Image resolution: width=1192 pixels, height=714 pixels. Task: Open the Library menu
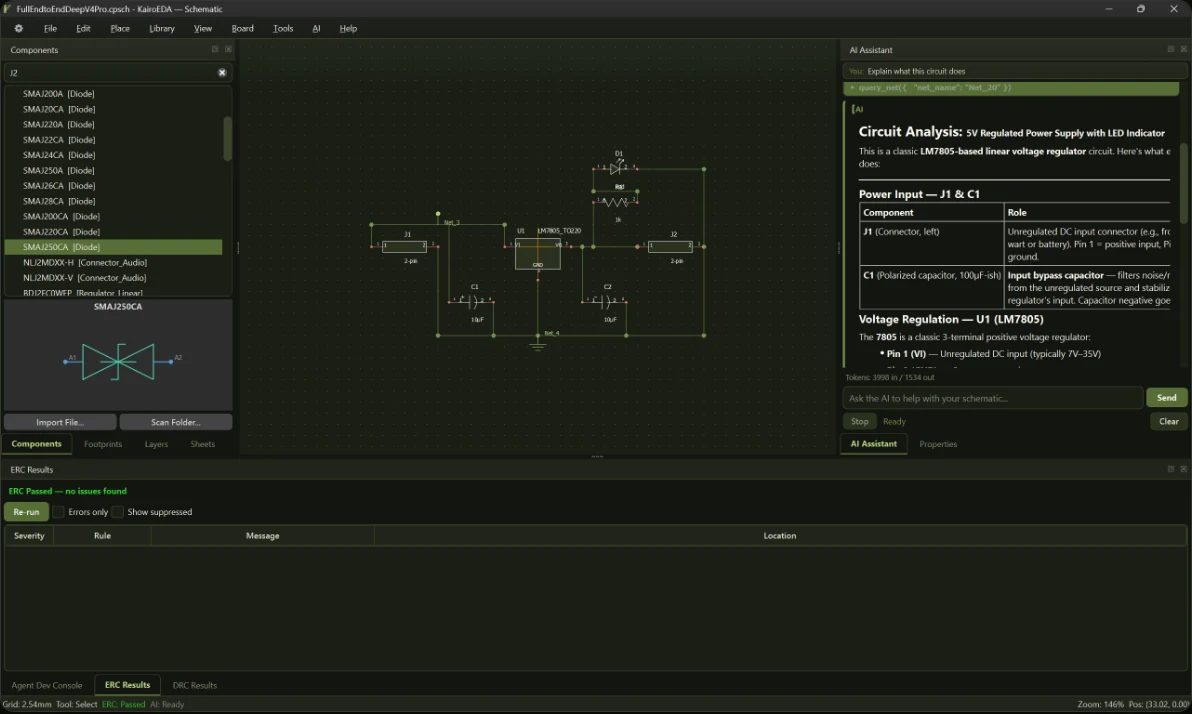(162, 28)
